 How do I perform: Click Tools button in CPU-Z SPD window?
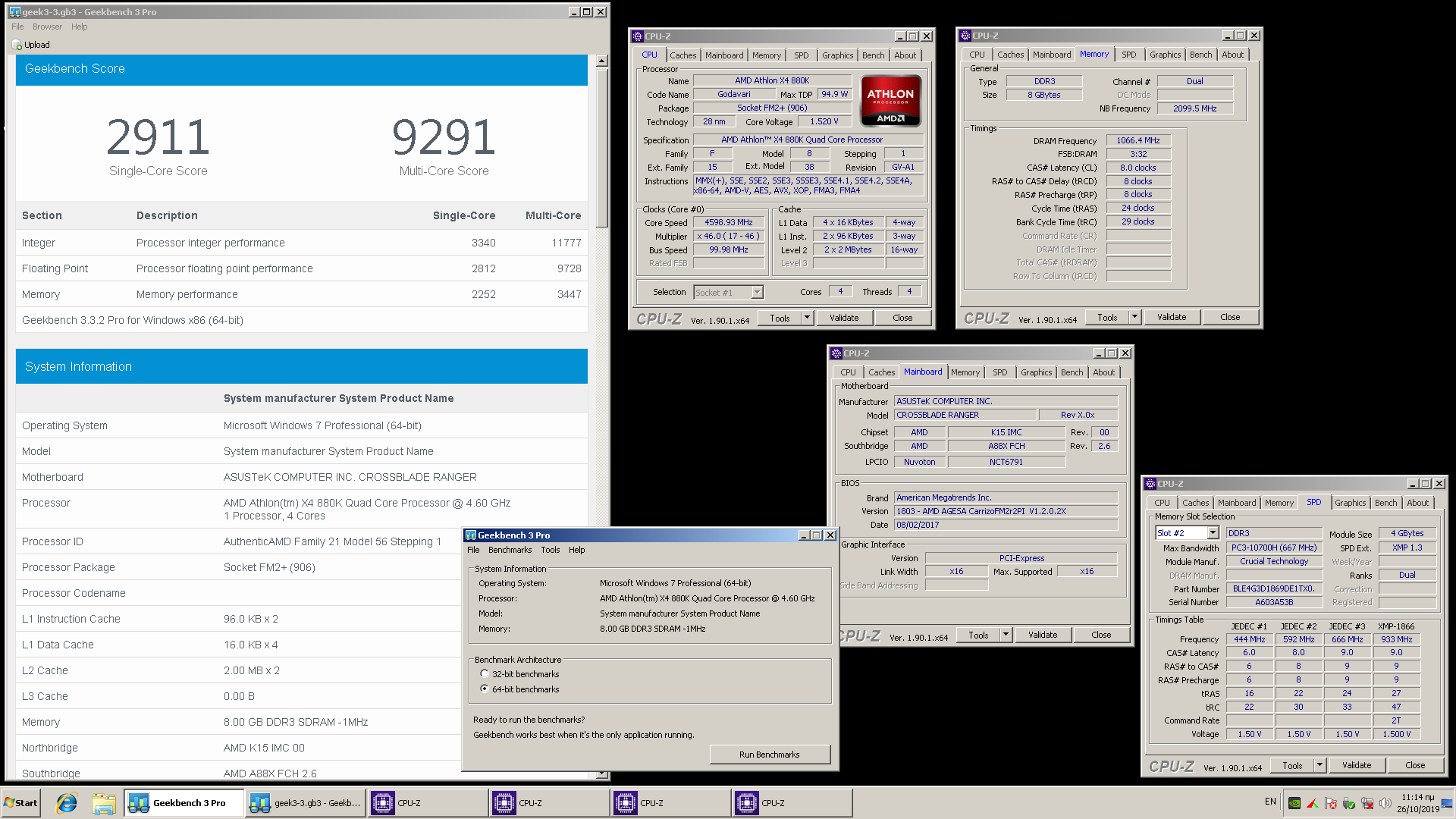[x=1292, y=765]
